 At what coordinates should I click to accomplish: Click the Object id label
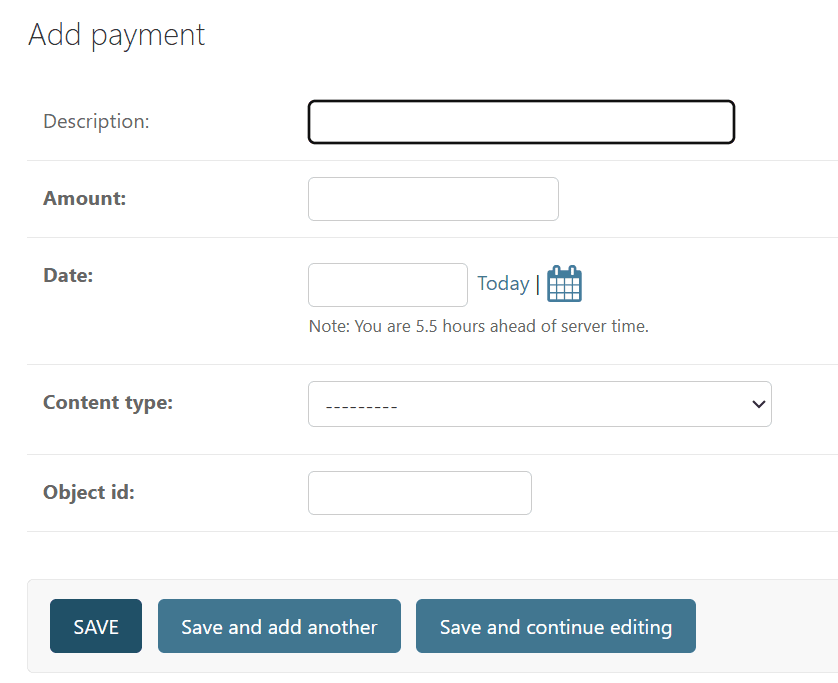coord(89,493)
